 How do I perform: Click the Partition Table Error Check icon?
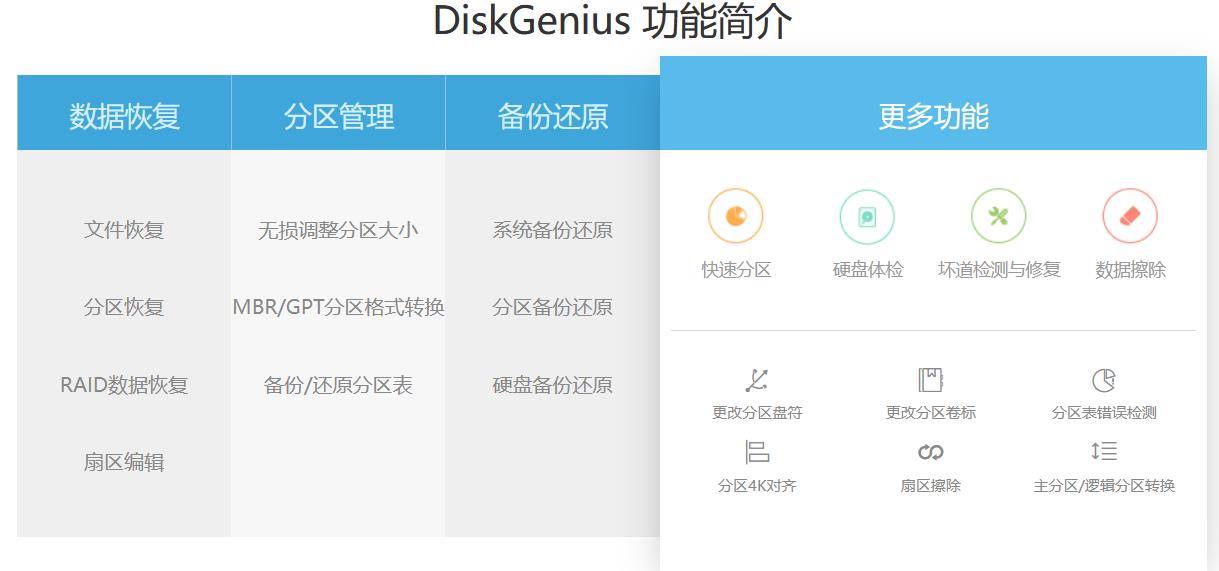pyautogui.click(x=1104, y=380)
